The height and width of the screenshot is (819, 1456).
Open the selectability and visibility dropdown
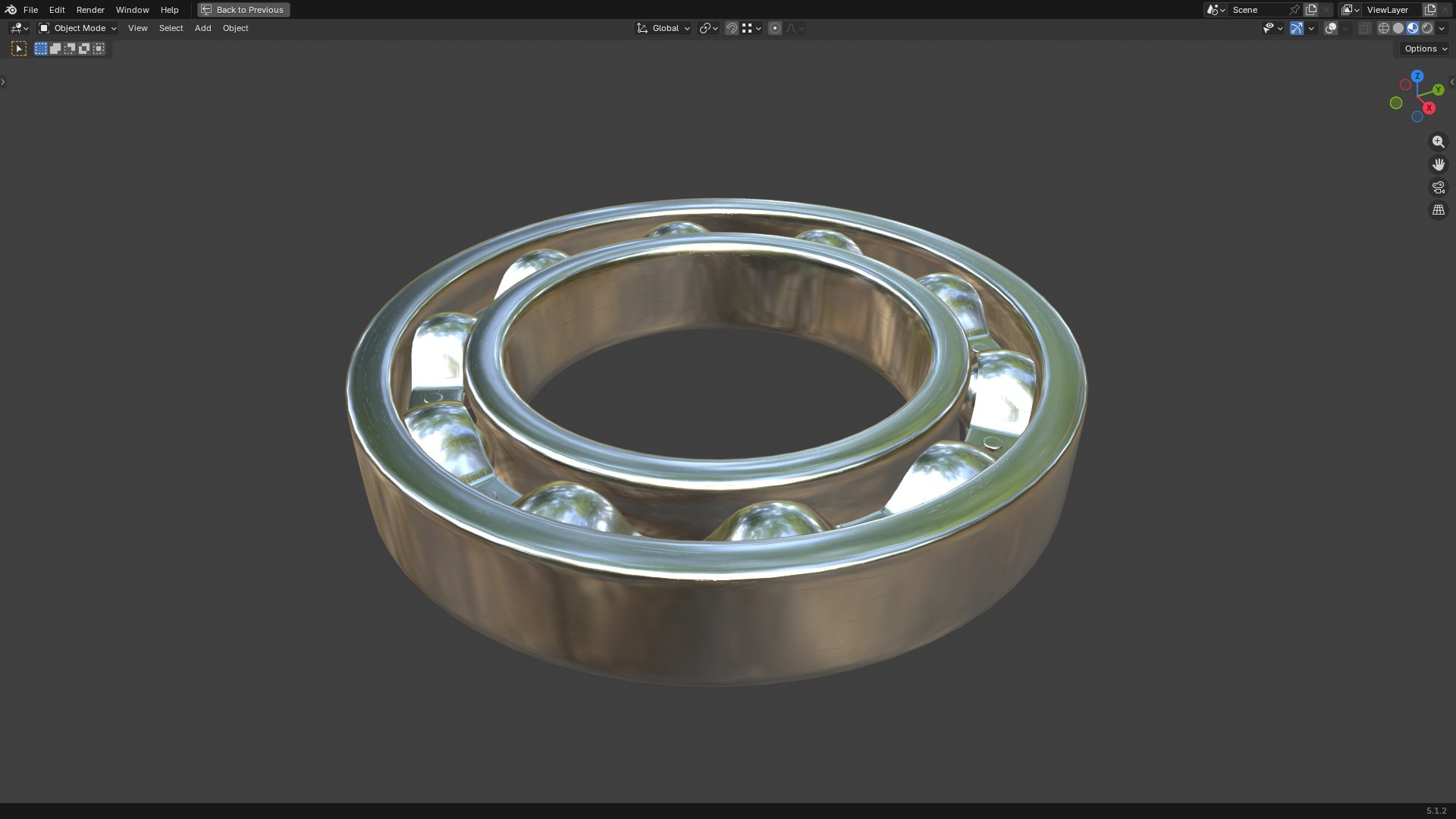[1272, 28]
